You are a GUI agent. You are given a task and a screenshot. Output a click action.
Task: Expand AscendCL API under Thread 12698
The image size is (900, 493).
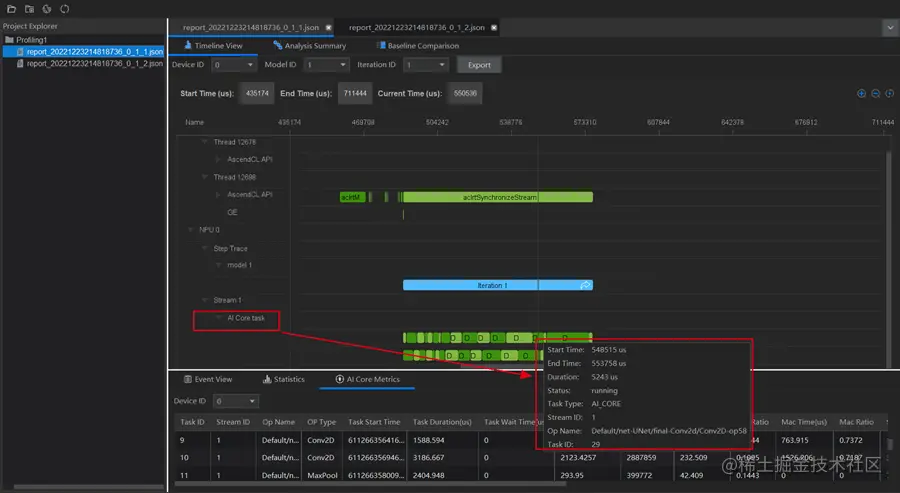pyautogui.click(x=218, y=195)
